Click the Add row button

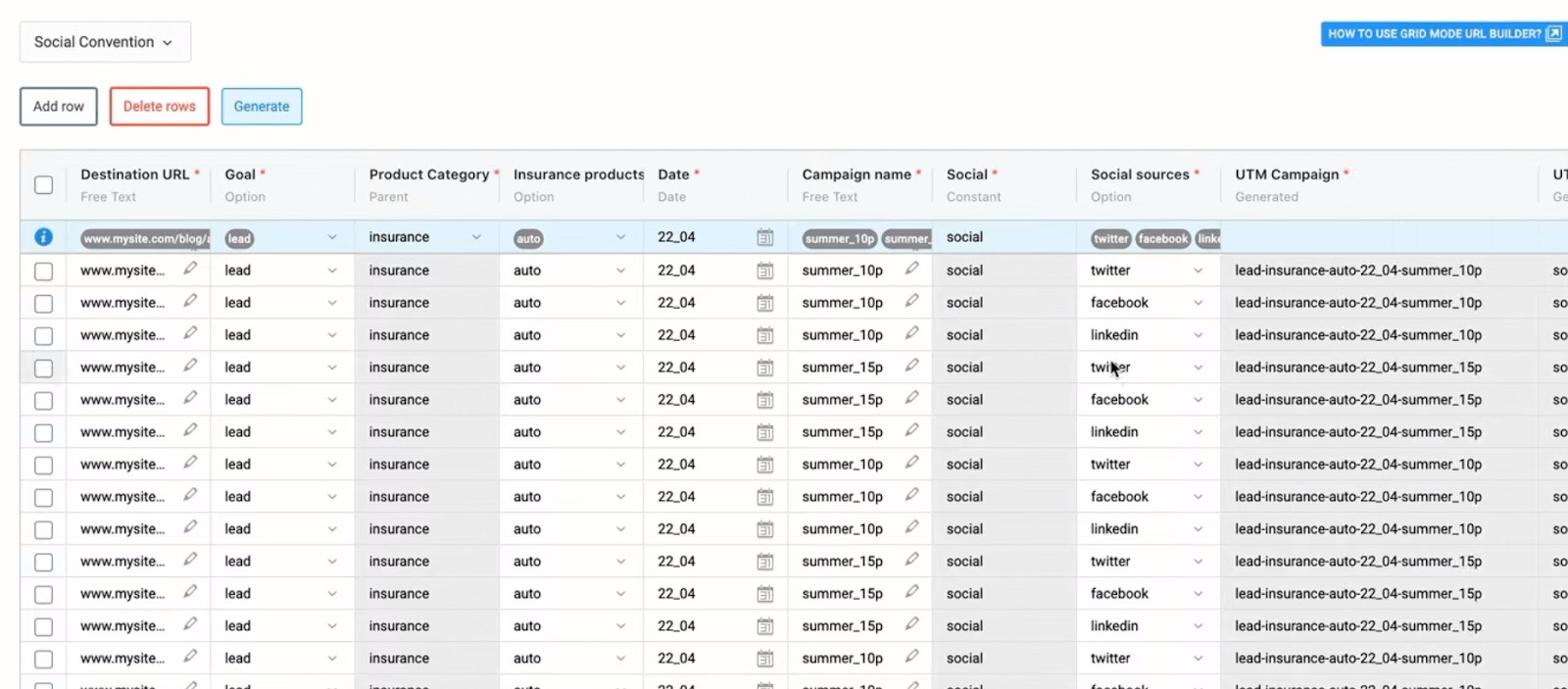pos(59,106)
